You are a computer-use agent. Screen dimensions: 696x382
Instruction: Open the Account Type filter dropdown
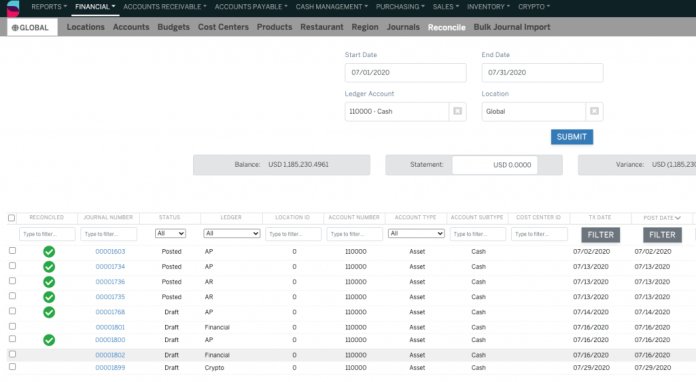tap(416, 233)
